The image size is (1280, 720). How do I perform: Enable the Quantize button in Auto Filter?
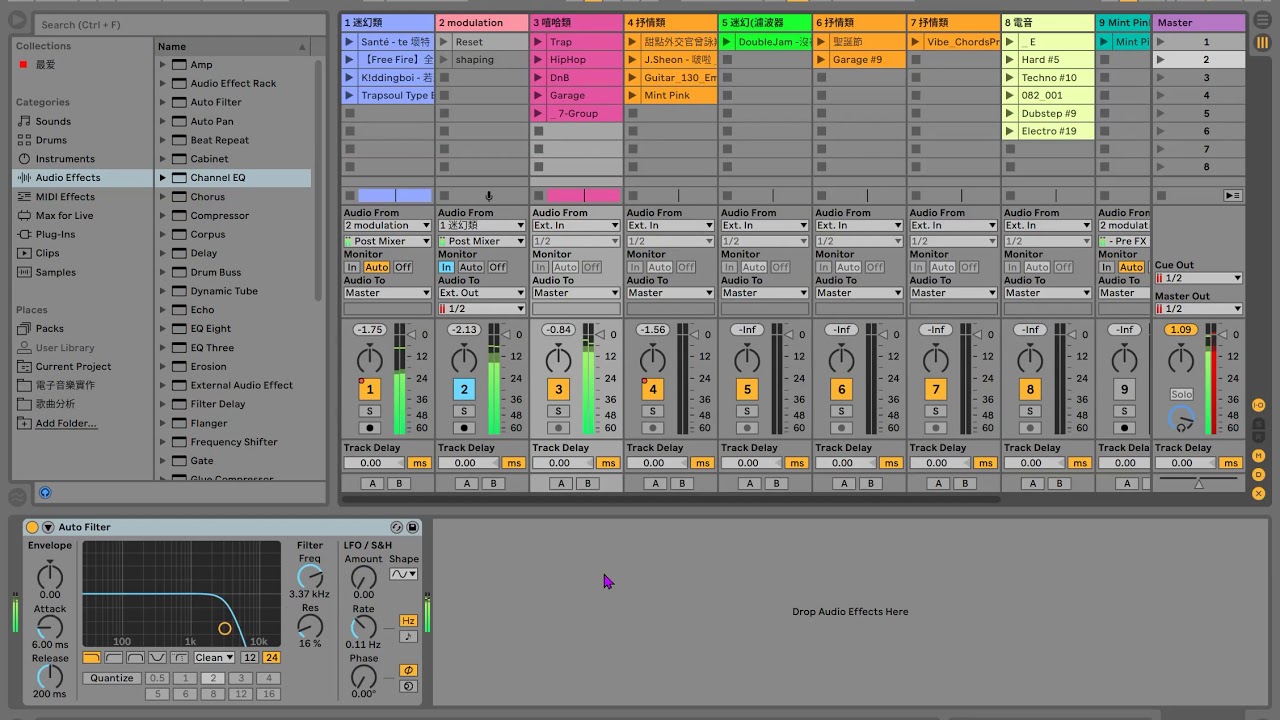112,678
